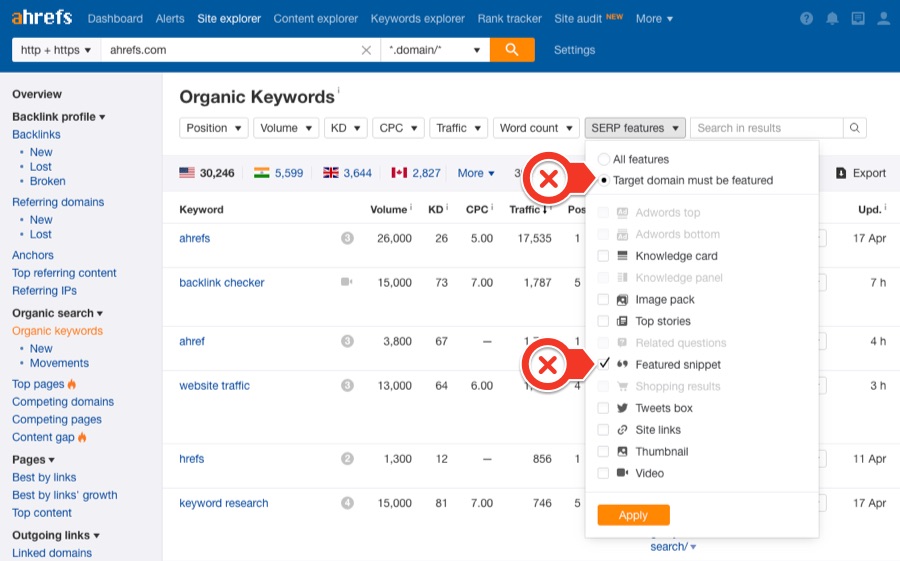This screenshot has height=561, width=900.
Task: Open the More menu in top navigation
Action: point(654,18)
